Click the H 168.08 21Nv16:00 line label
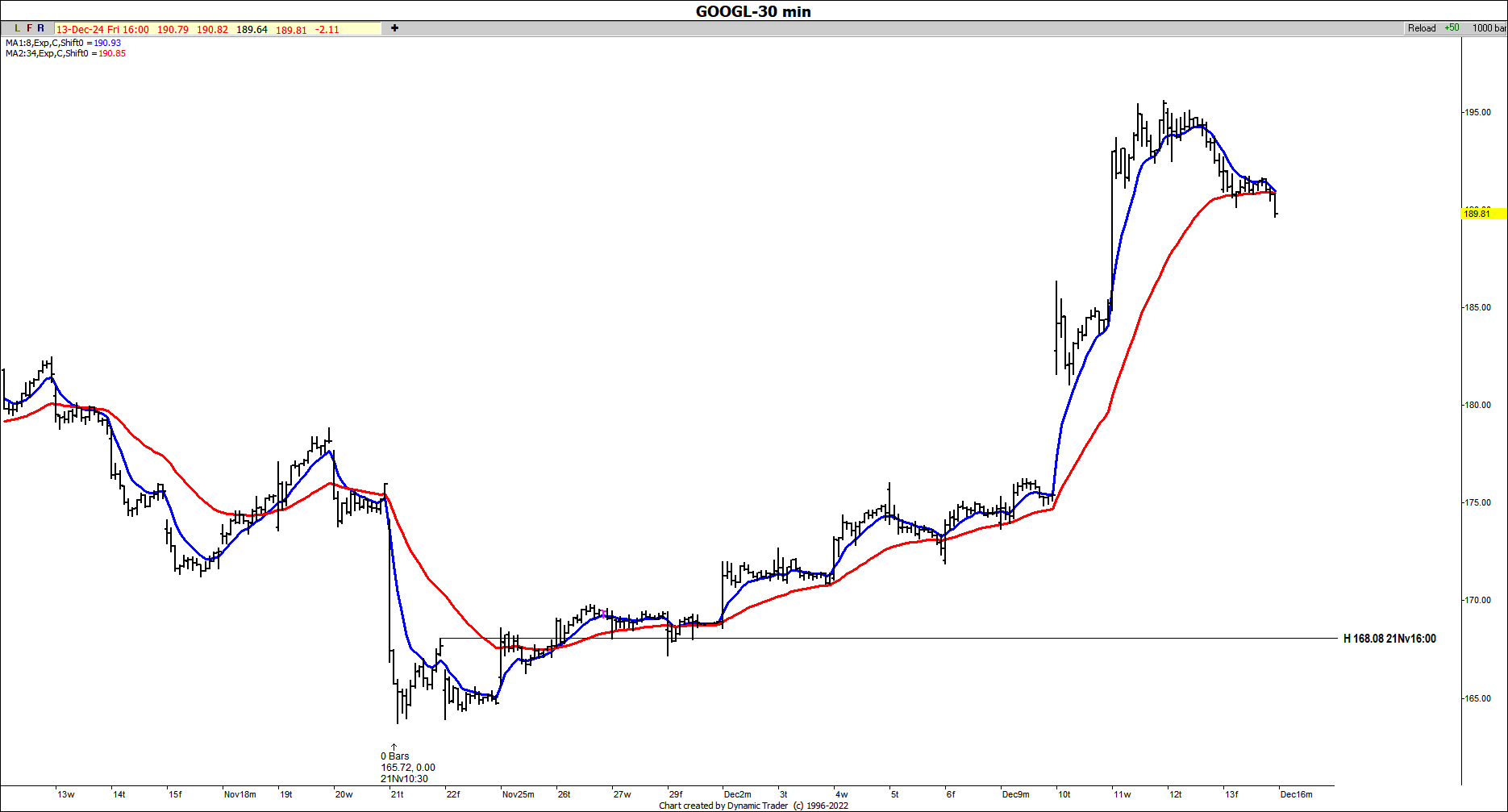Image resolution: width=1508 pixels, height=812 pixels. (1389, 639)
